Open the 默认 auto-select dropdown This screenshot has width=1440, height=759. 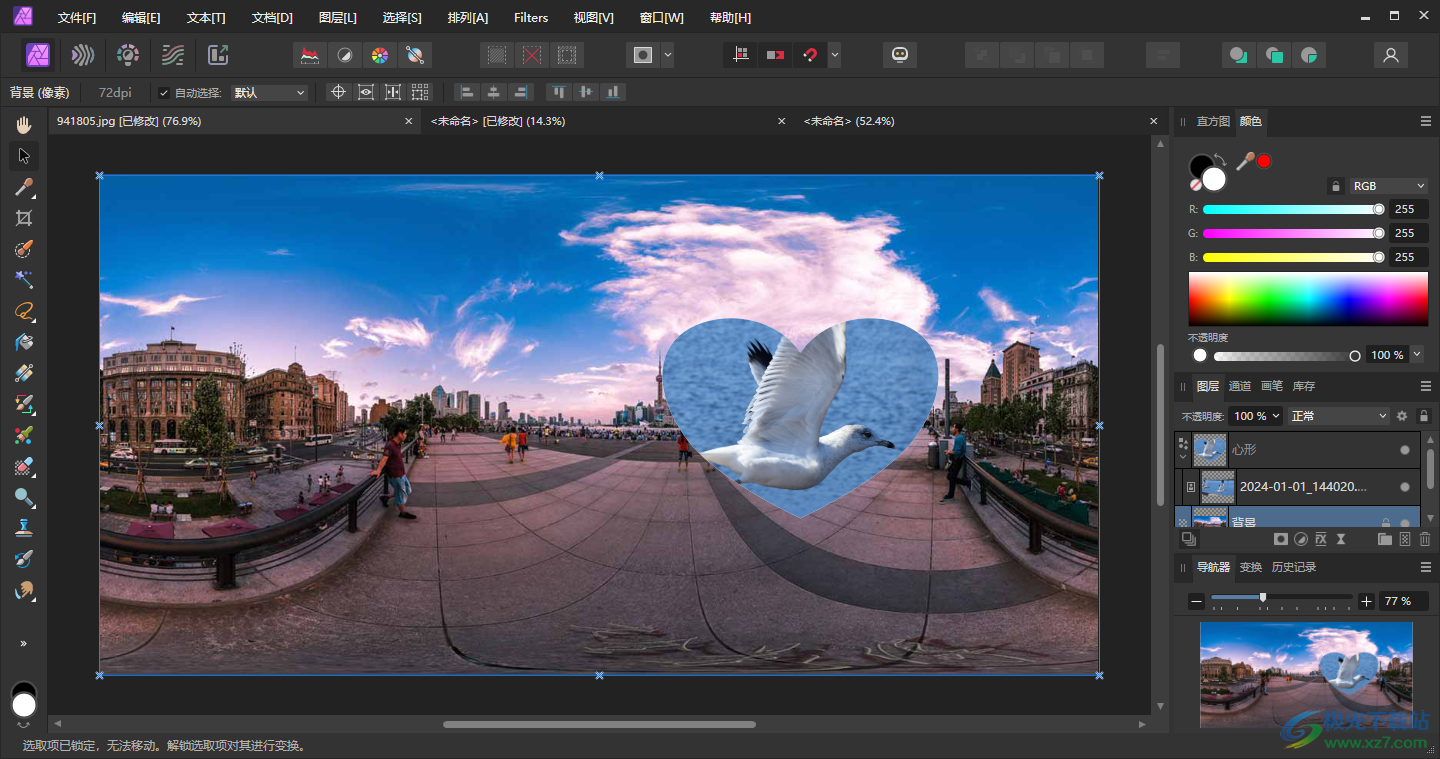tap(269, 93)
